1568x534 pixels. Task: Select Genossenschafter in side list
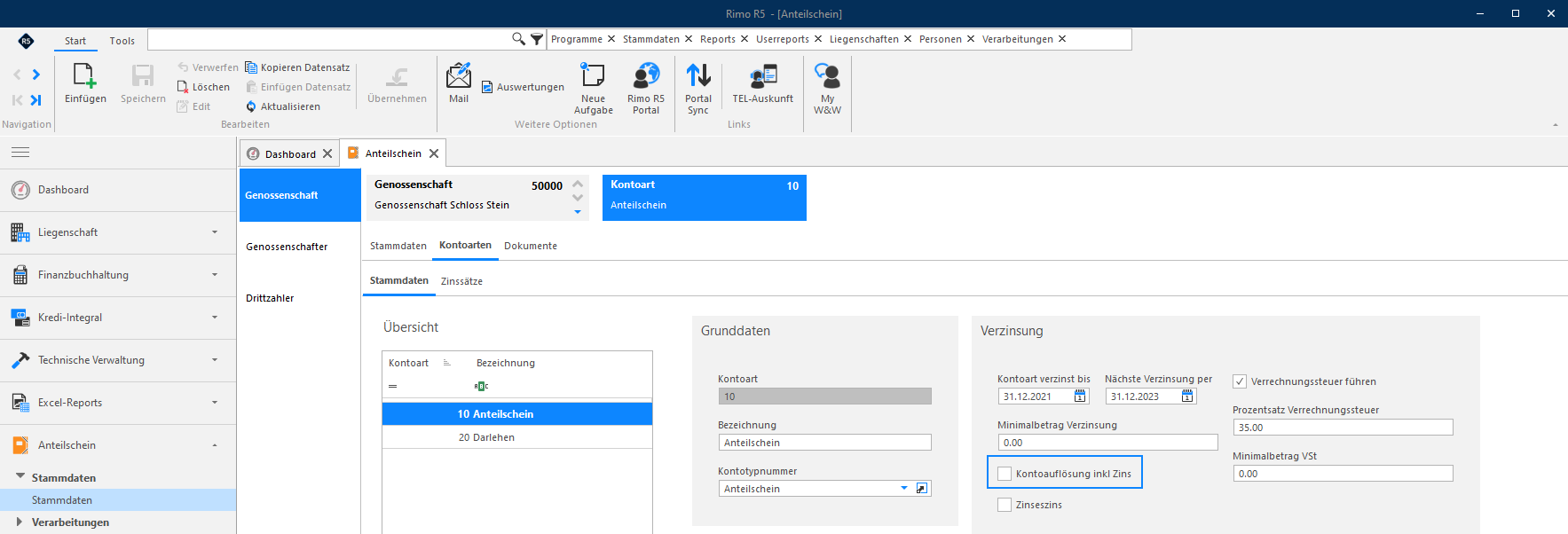[x=287, y=247]
